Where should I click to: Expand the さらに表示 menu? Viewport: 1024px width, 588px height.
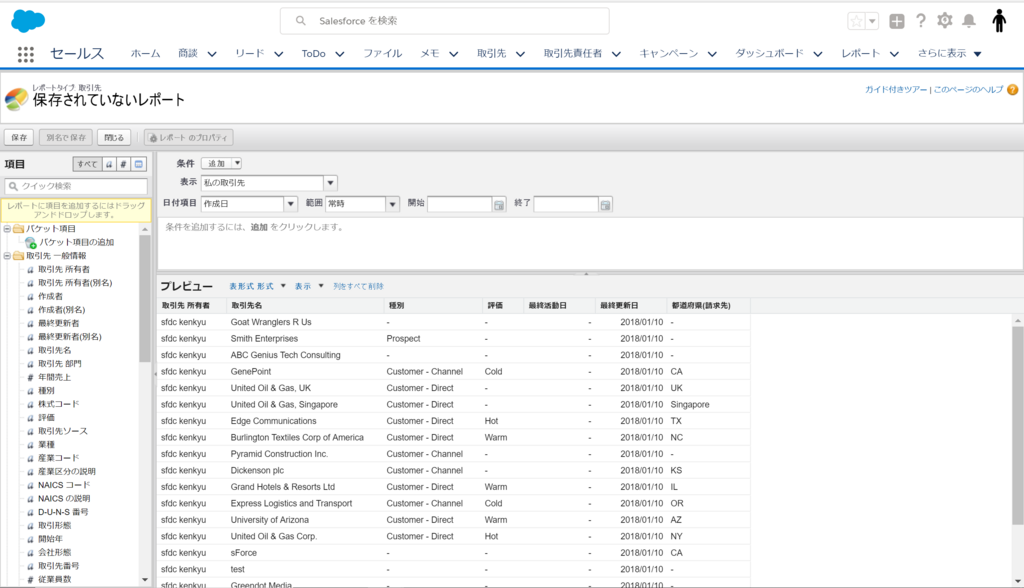950,54
